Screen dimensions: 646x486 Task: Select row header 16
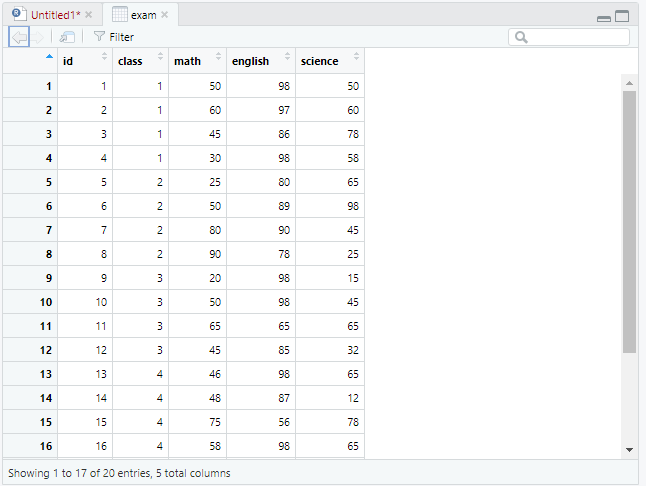click(30, 446)
